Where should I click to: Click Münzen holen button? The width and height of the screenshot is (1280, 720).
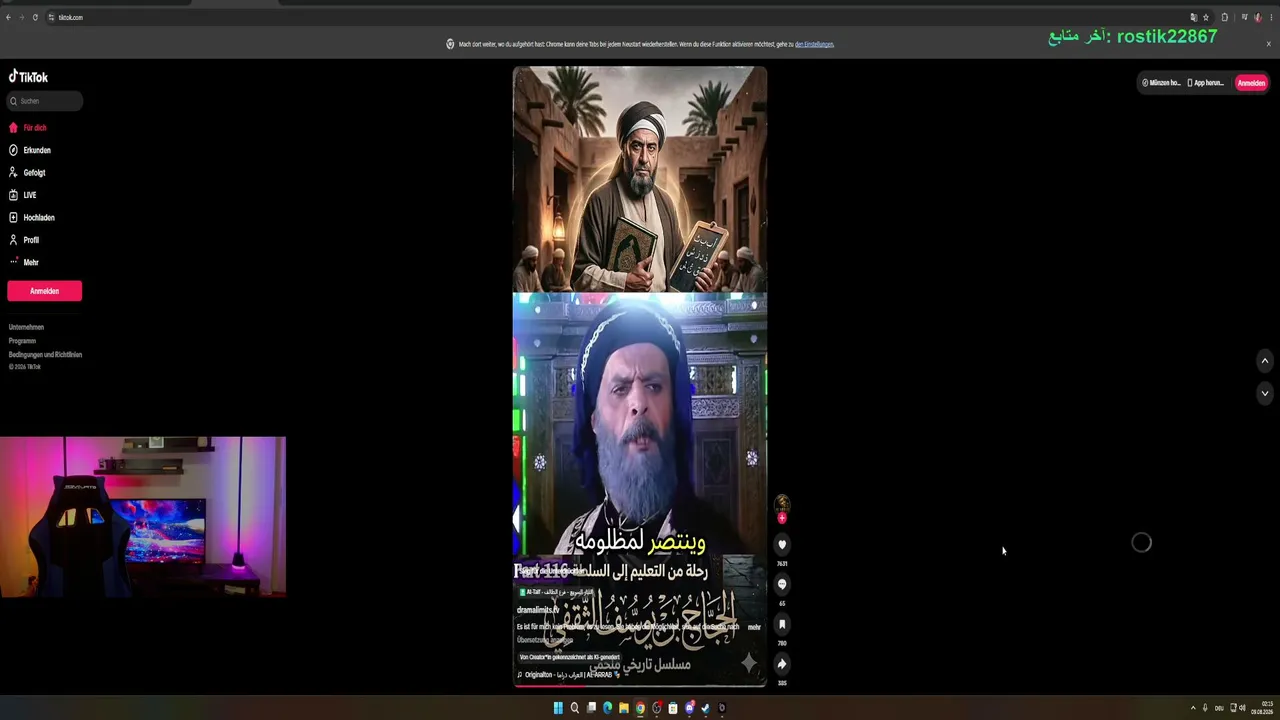click(x=1161, y=83)
